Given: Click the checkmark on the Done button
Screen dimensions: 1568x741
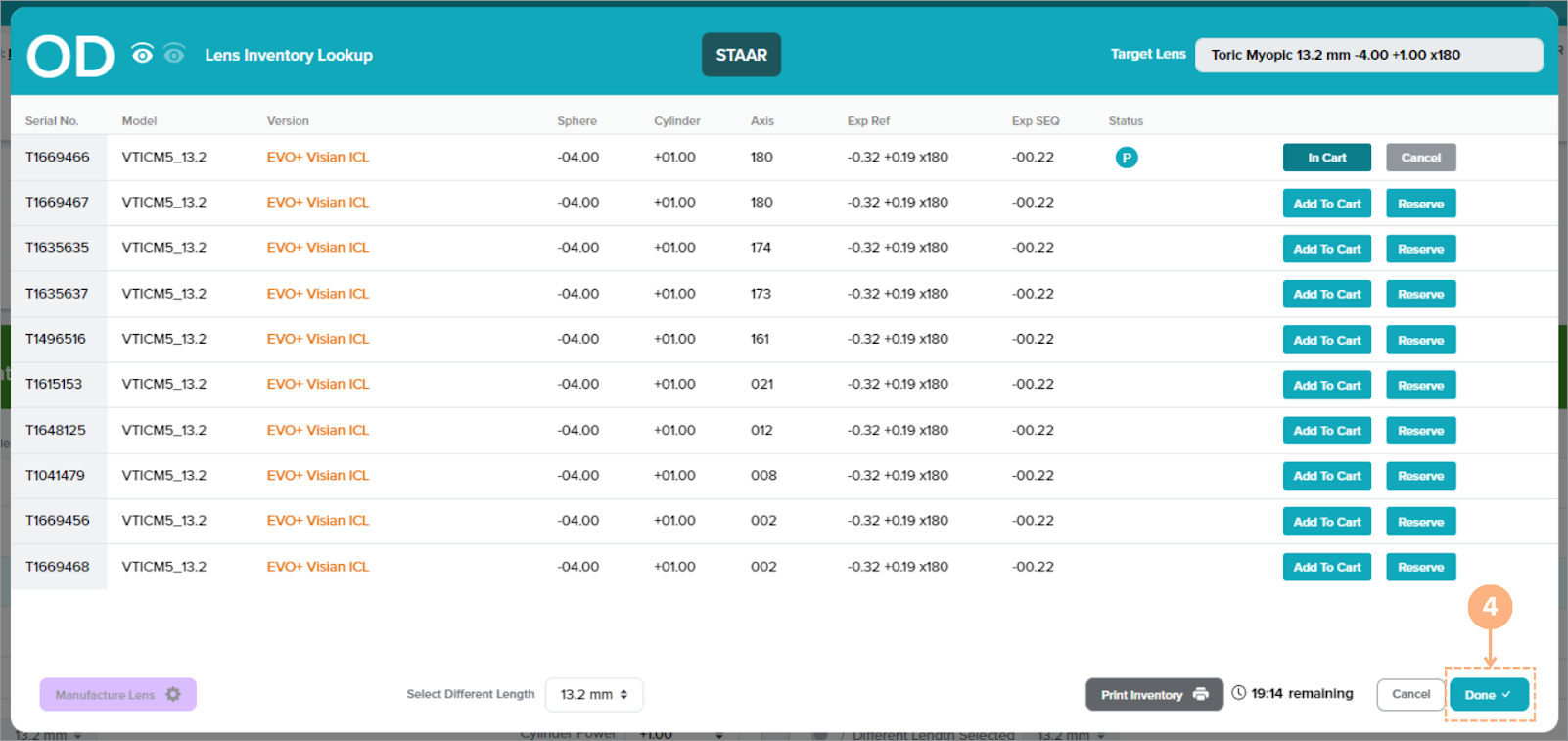Looking at the screenshot, I should pyautogui.click(x=1506, y=694).
